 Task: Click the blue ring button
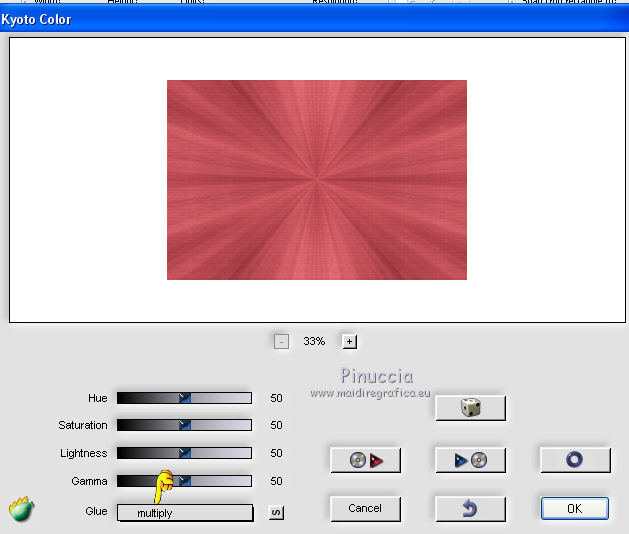tap(575, 460)
